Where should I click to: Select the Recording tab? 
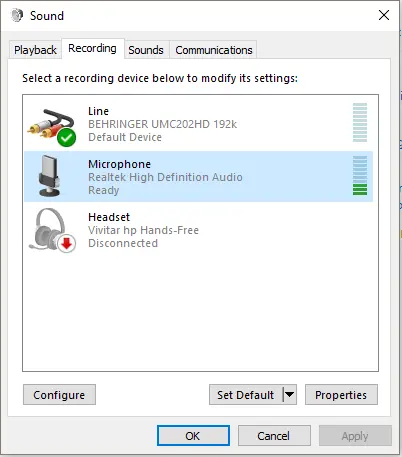(92, 48)
